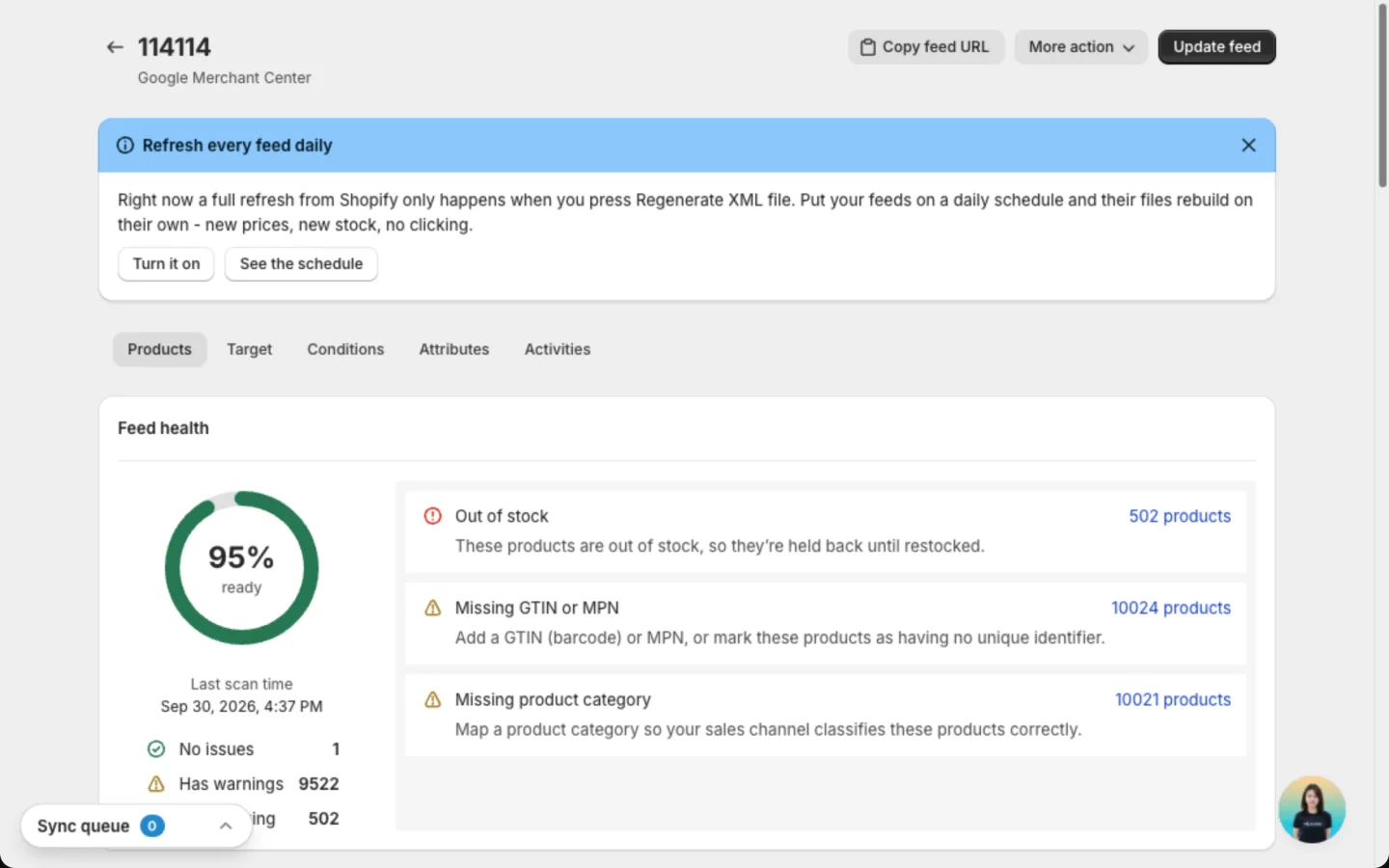Click the Missing GTIN or MPN heading
The height and width of the screenshot is (868, 1389).
(x=537, y=608)
